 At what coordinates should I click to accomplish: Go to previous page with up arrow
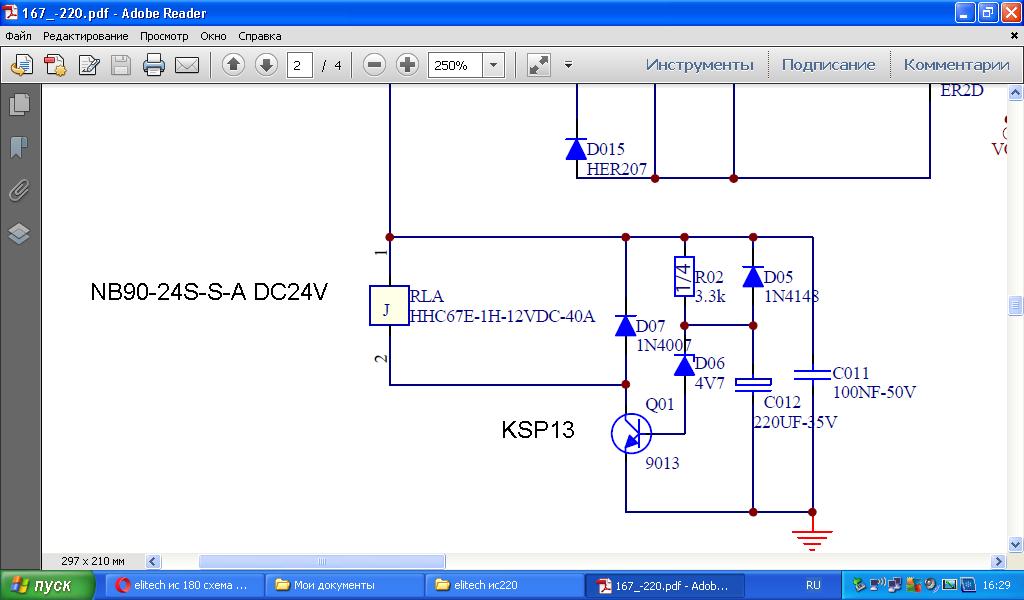click(233, 65)
